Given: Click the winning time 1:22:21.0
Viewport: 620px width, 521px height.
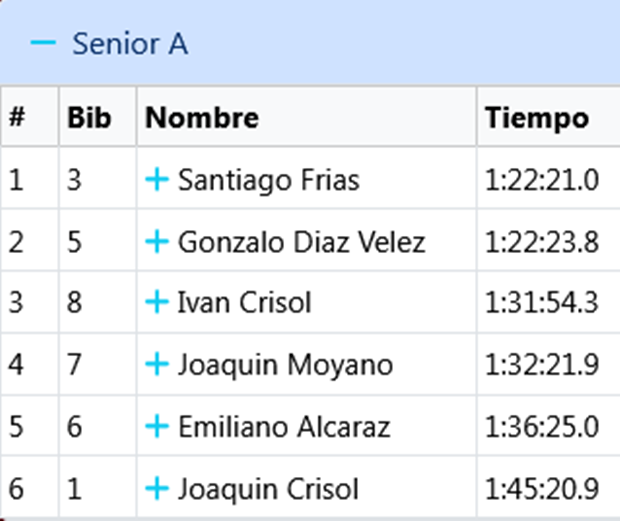Looking at the screenshot, I should (541, 181).
